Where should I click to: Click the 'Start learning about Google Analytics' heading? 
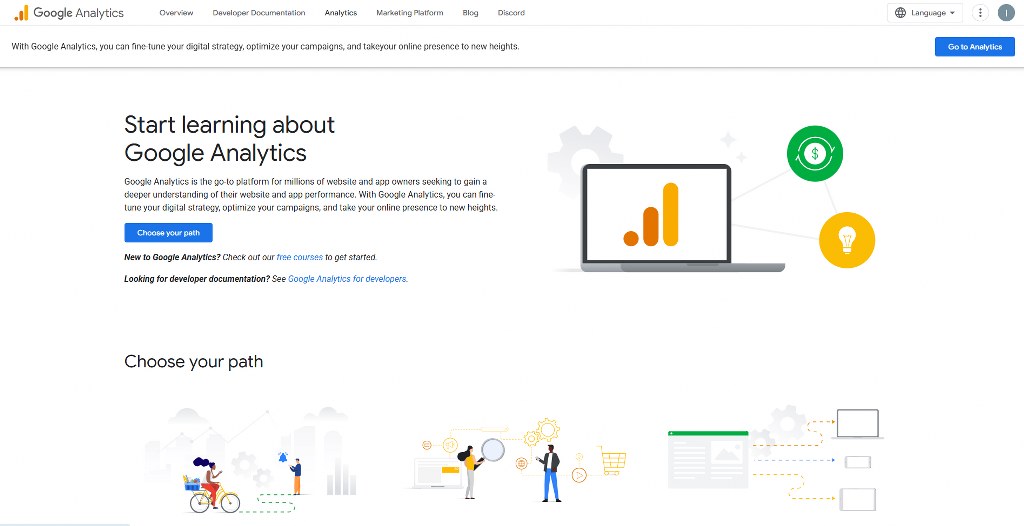point(229,138)
